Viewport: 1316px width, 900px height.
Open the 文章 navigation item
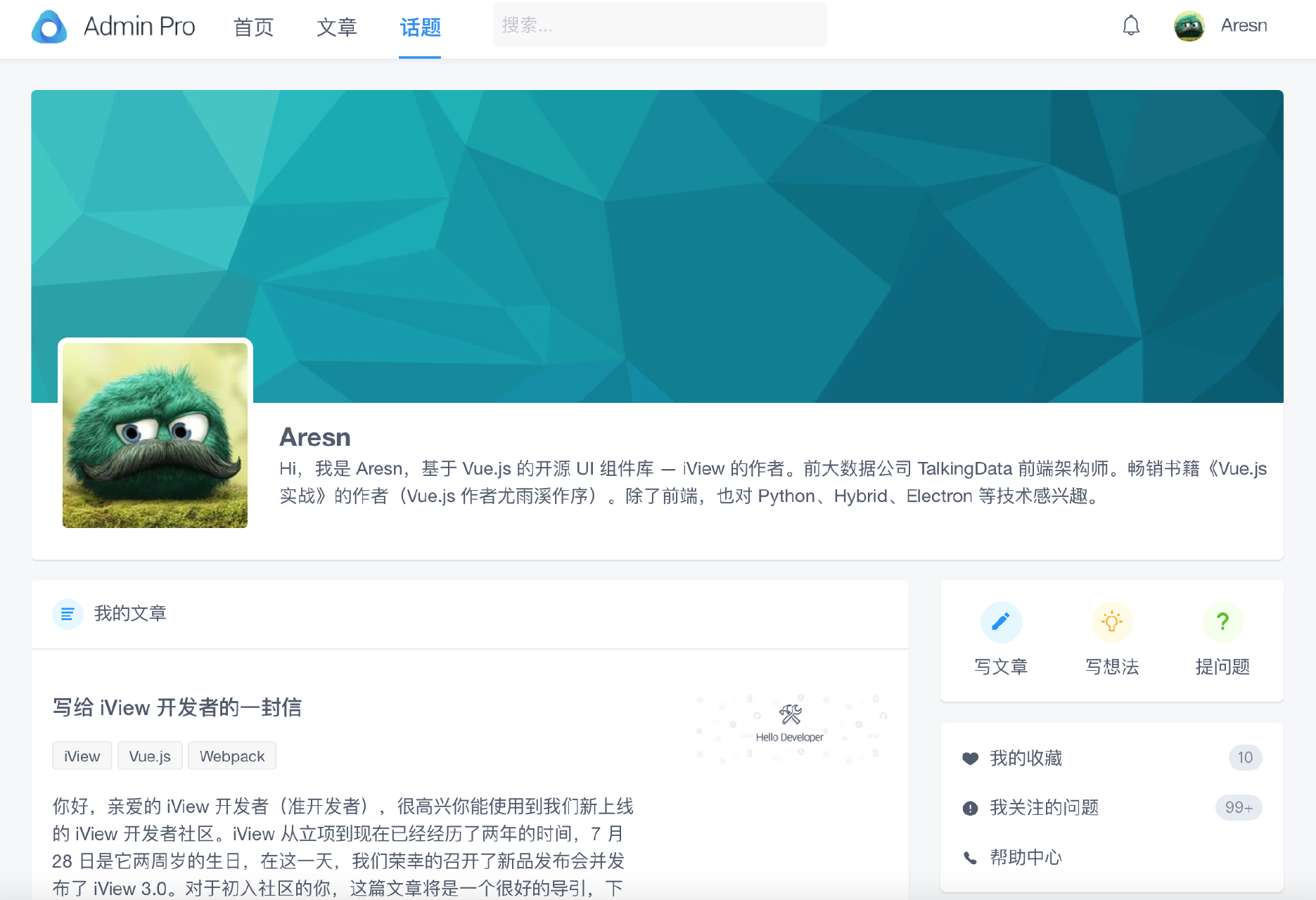[337, 27]
